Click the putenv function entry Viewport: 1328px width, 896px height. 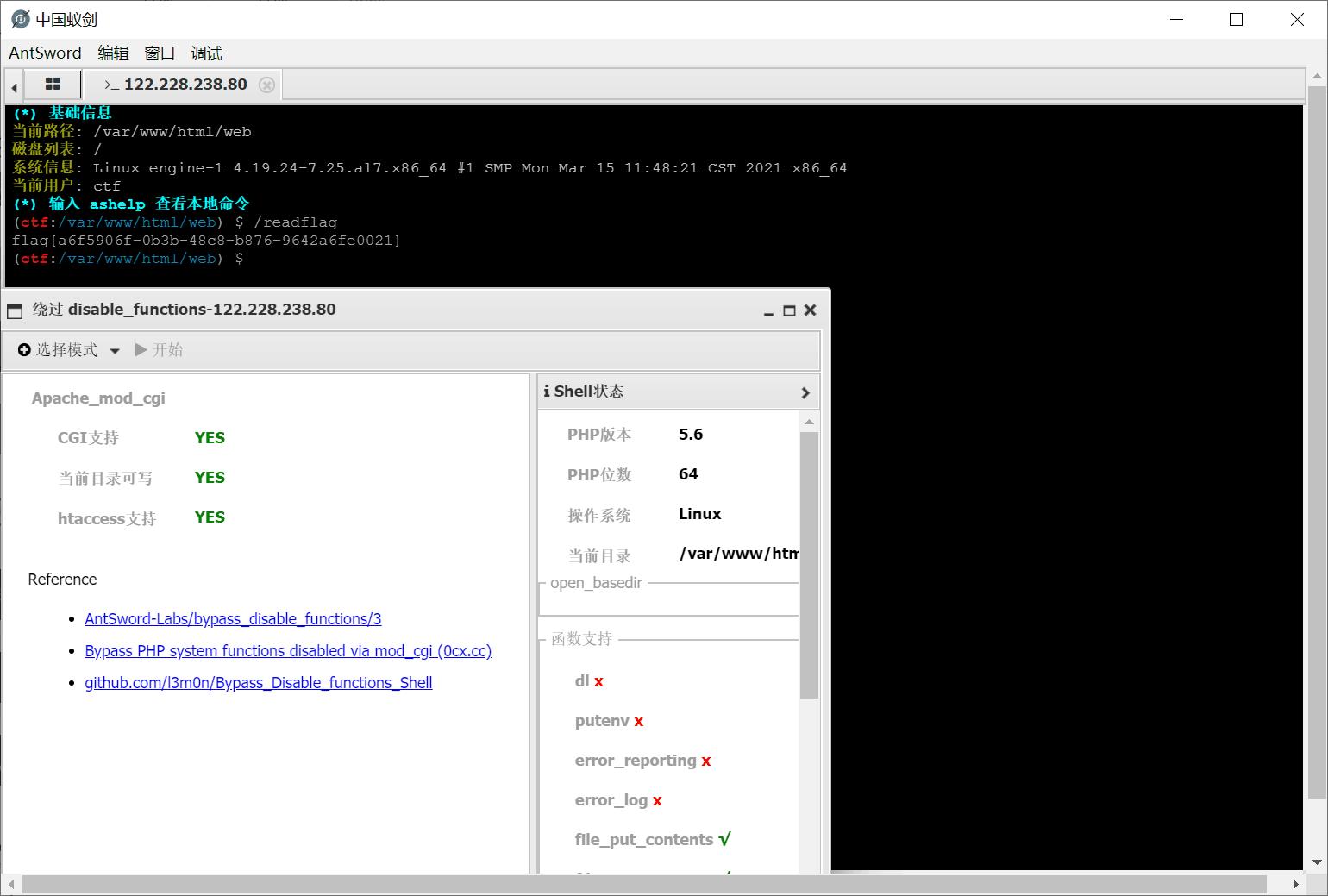point(609,721)
